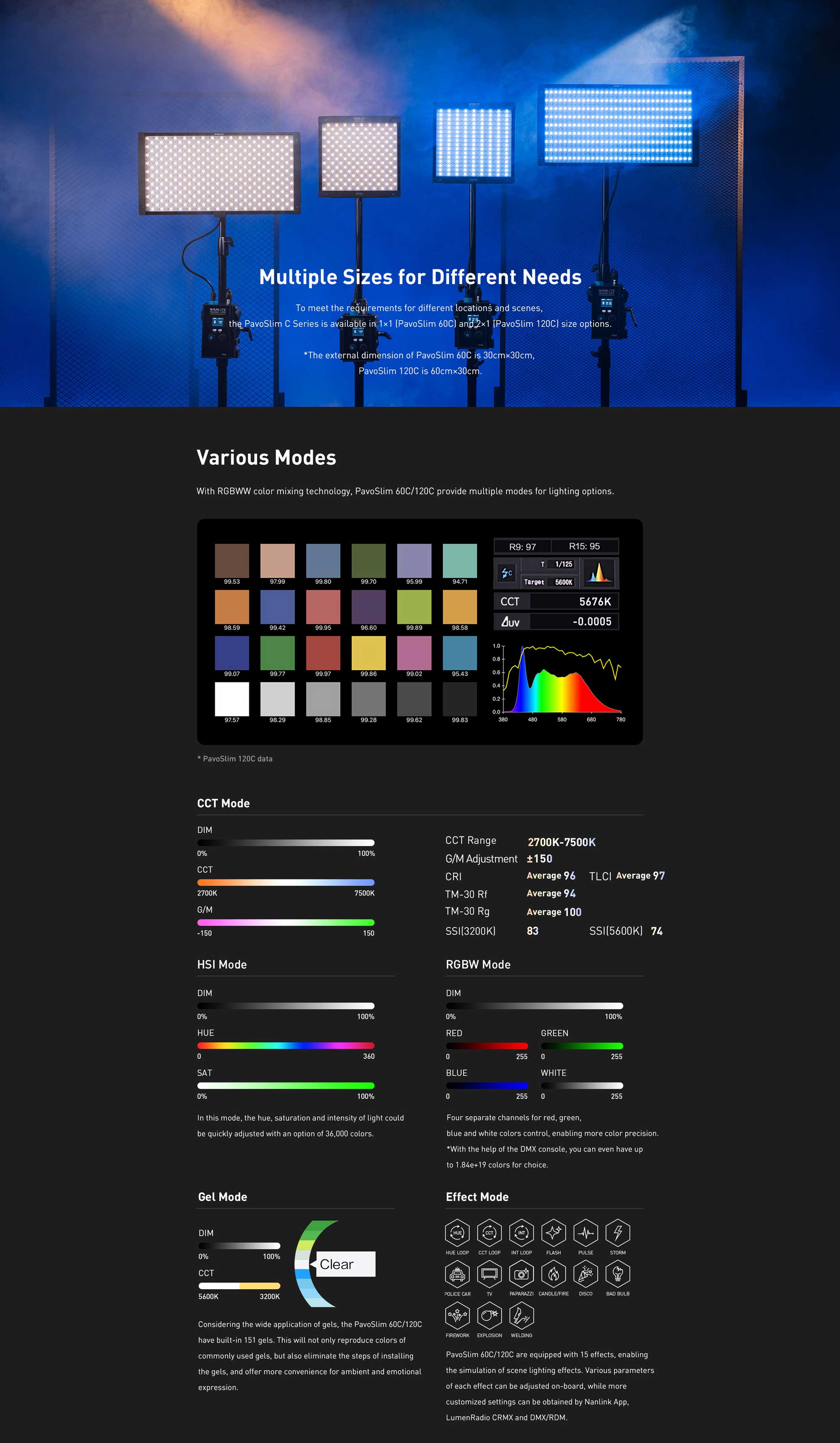Screen dimensions: 840x1443
Task: Click the Gel Mode heading
Action: pos(223,1197)
